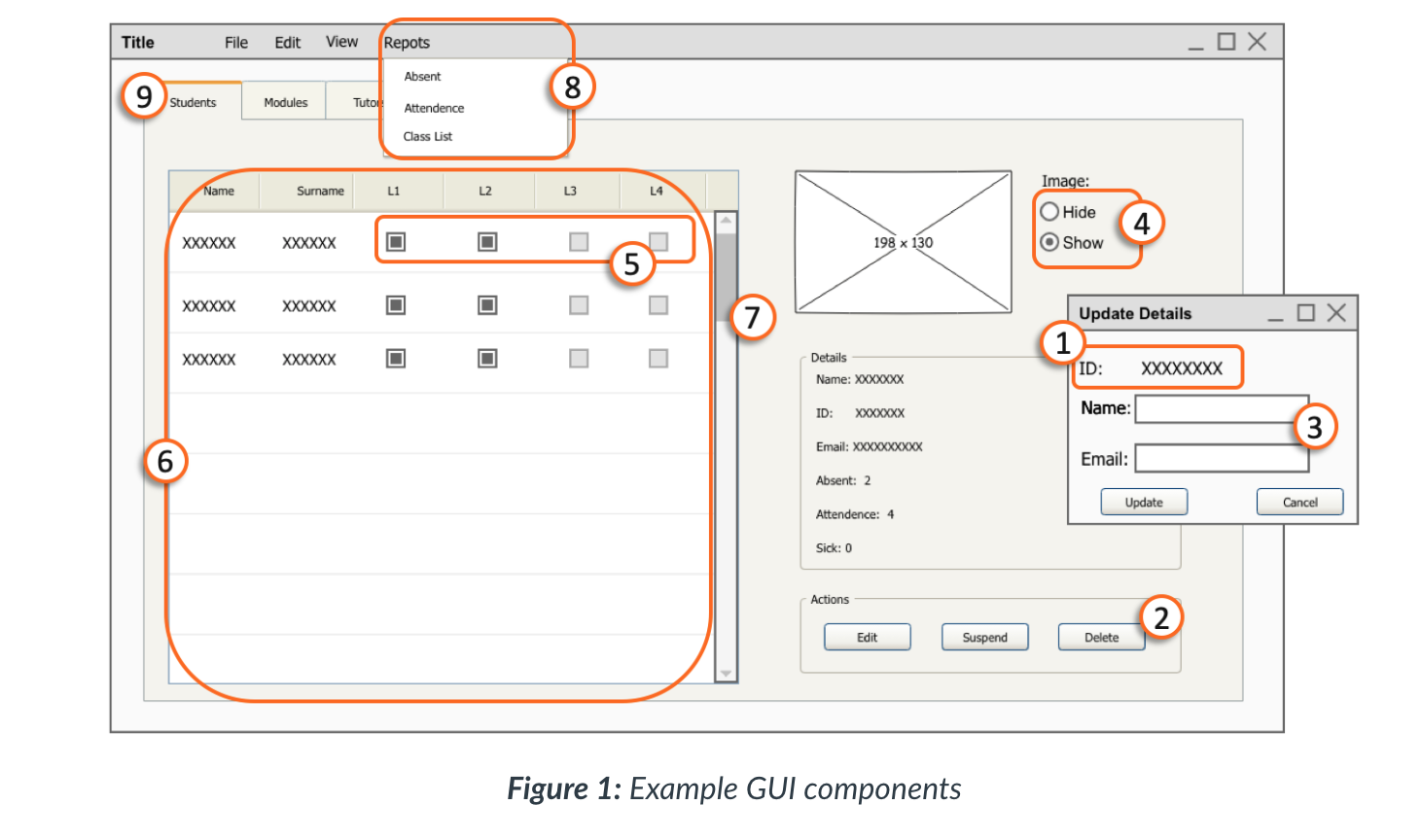Viewport: 1422px width, 840px height.
Task: Switch to the Modules tab
Action: click(285, 102)
